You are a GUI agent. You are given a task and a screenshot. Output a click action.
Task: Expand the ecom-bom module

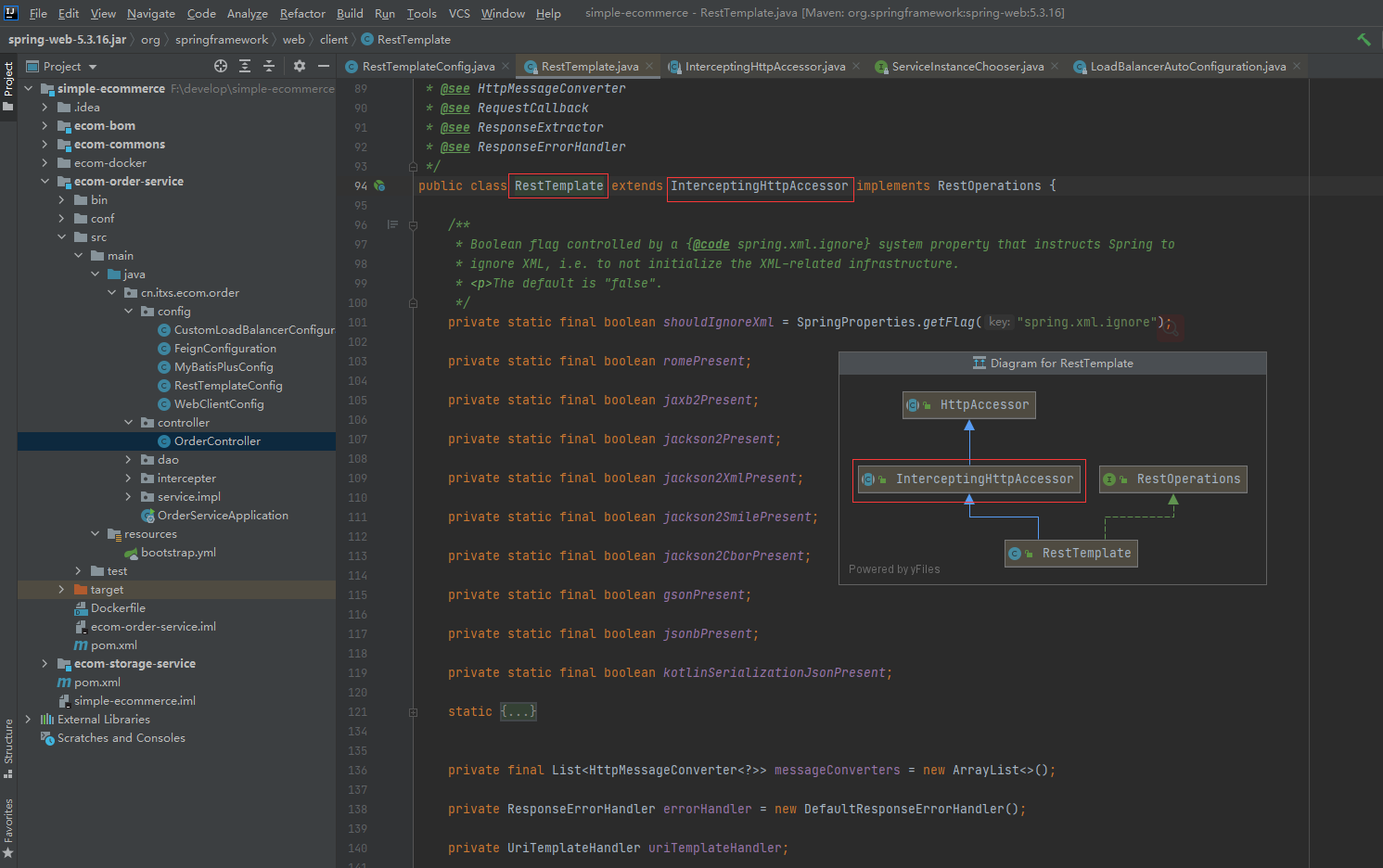45,125
